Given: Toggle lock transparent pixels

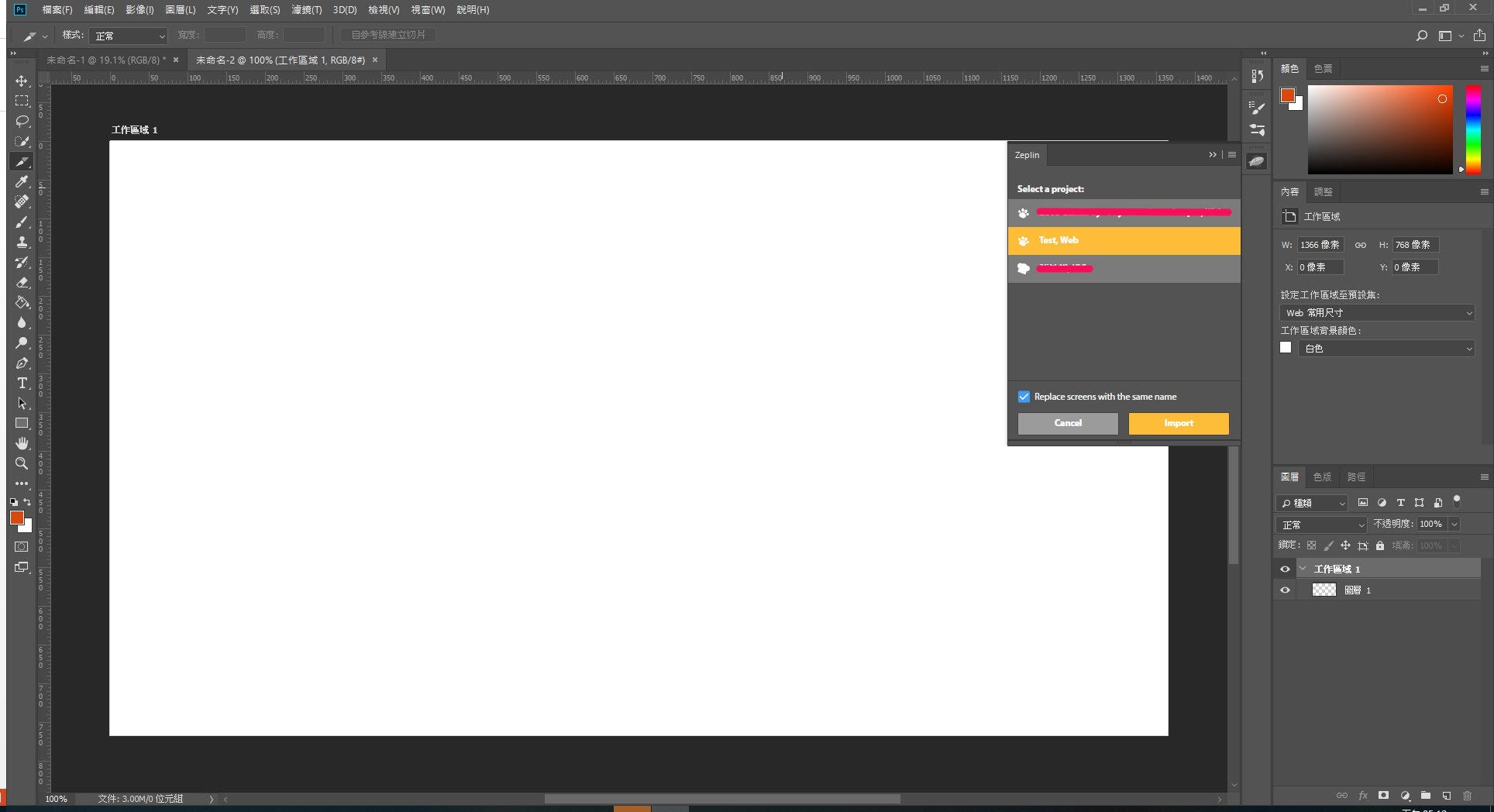Looking at the screenshot, I should click(x=1311, y=545).
